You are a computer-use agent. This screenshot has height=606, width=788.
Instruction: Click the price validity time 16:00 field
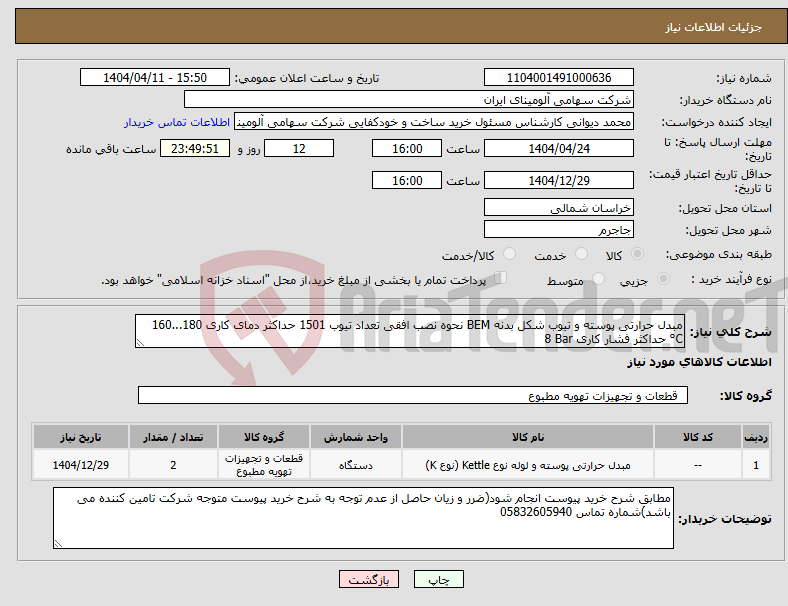tap(407, 180)
